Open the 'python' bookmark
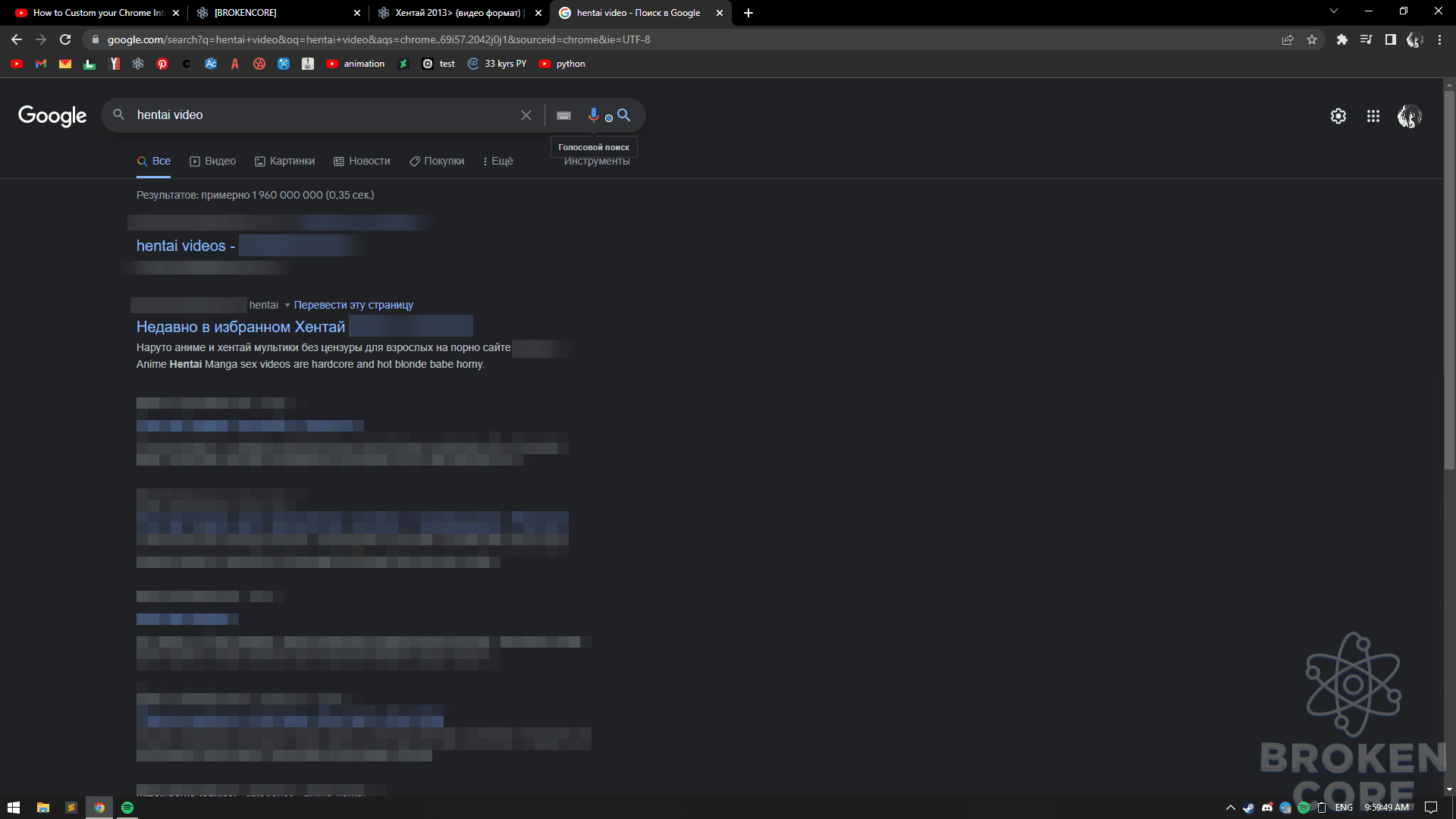 [x=562, y=64]
